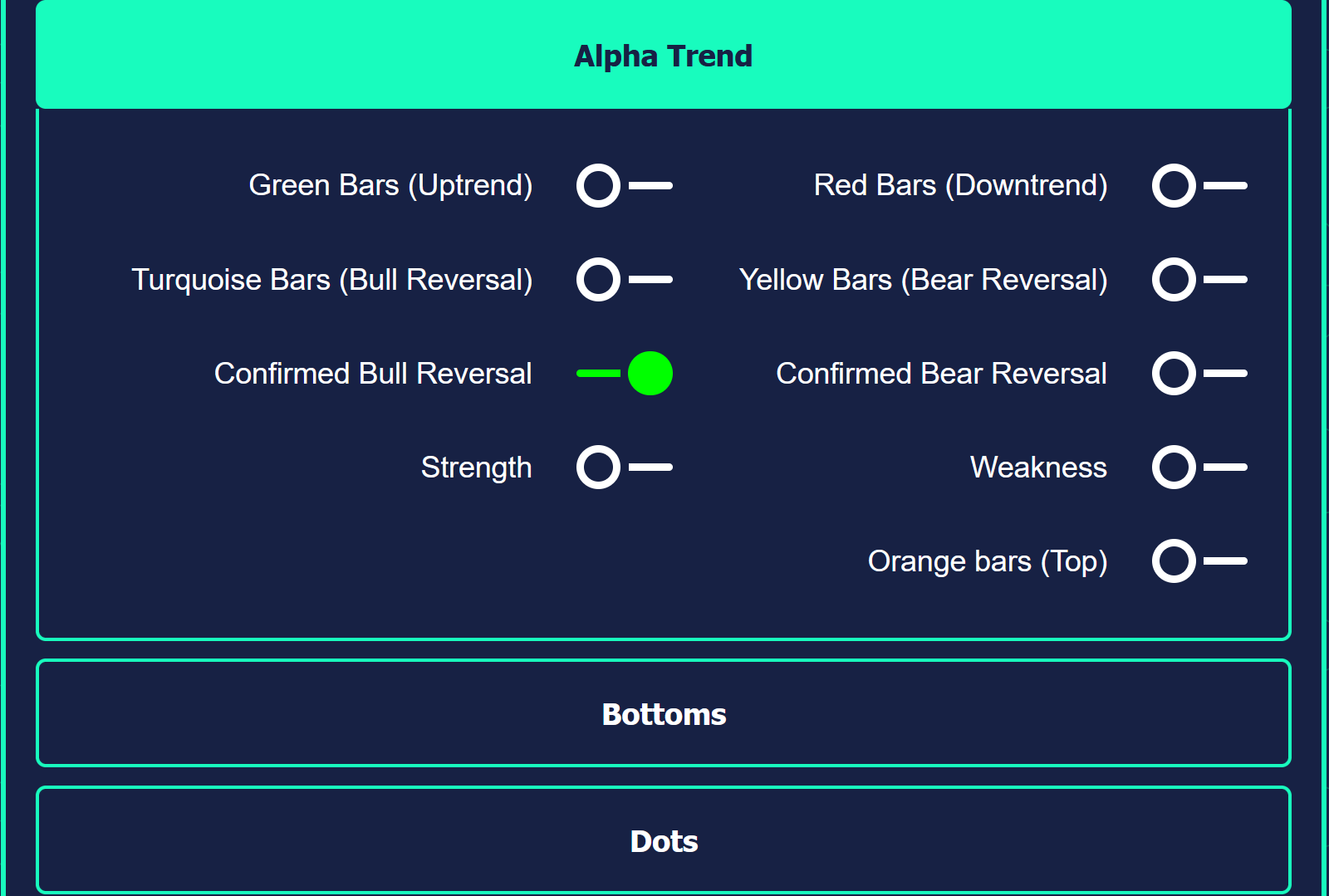Collapse the Alpha Trend section header

(x=664, y=55)
